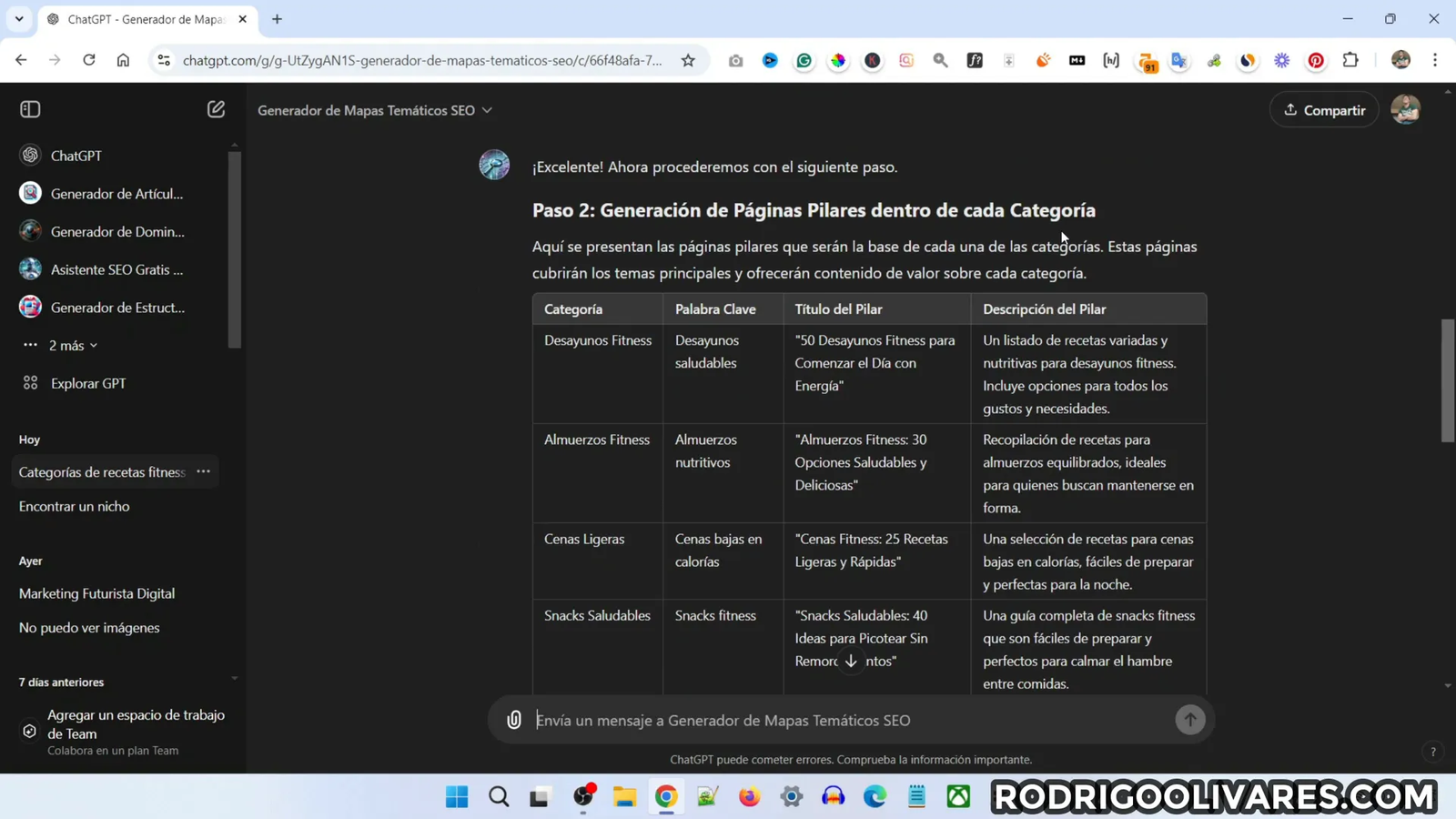Click the message input field
Screen dimensions: 1456x819
[x=851, y=720]
